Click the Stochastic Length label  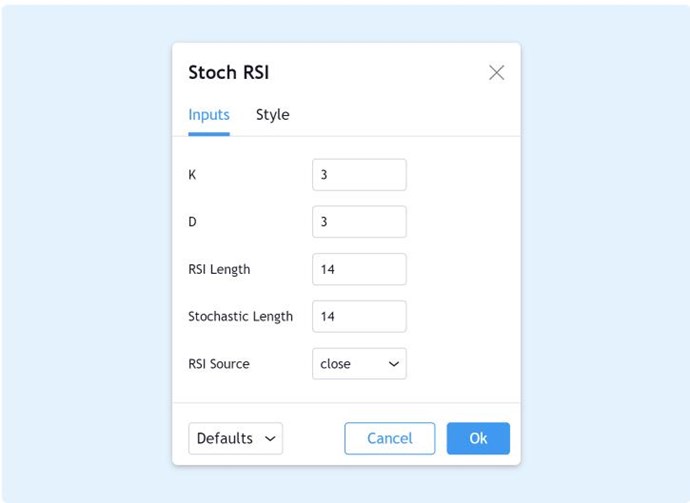click(240, 316)
